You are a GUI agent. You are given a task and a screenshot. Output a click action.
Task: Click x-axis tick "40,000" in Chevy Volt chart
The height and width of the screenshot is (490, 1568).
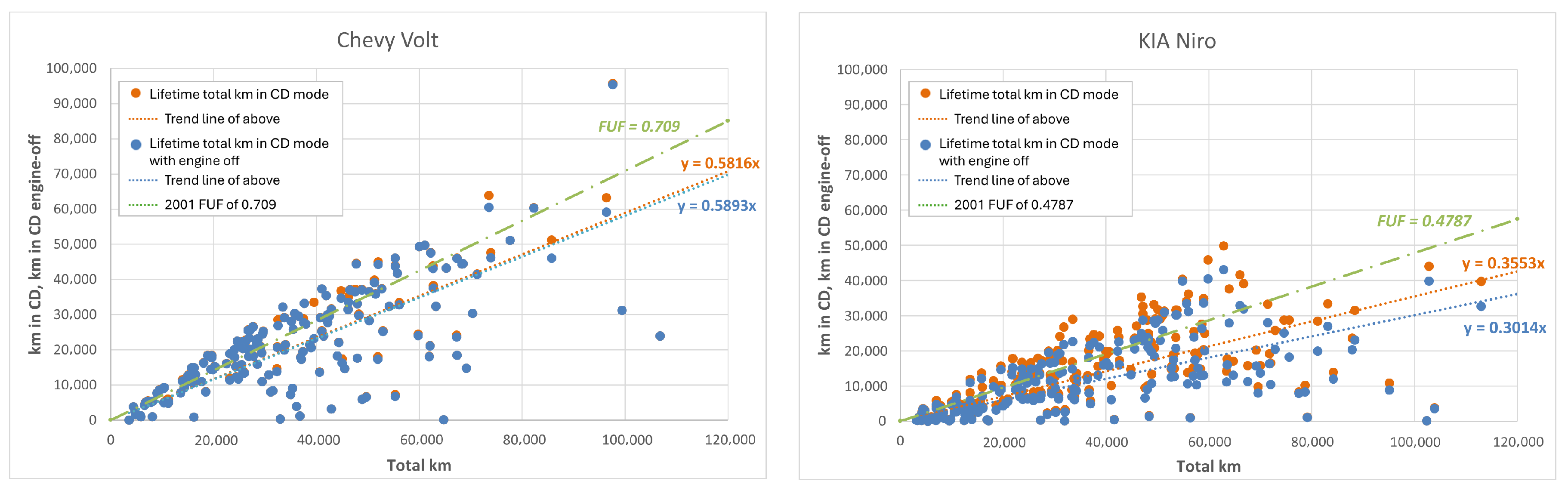tap(318, 440)
